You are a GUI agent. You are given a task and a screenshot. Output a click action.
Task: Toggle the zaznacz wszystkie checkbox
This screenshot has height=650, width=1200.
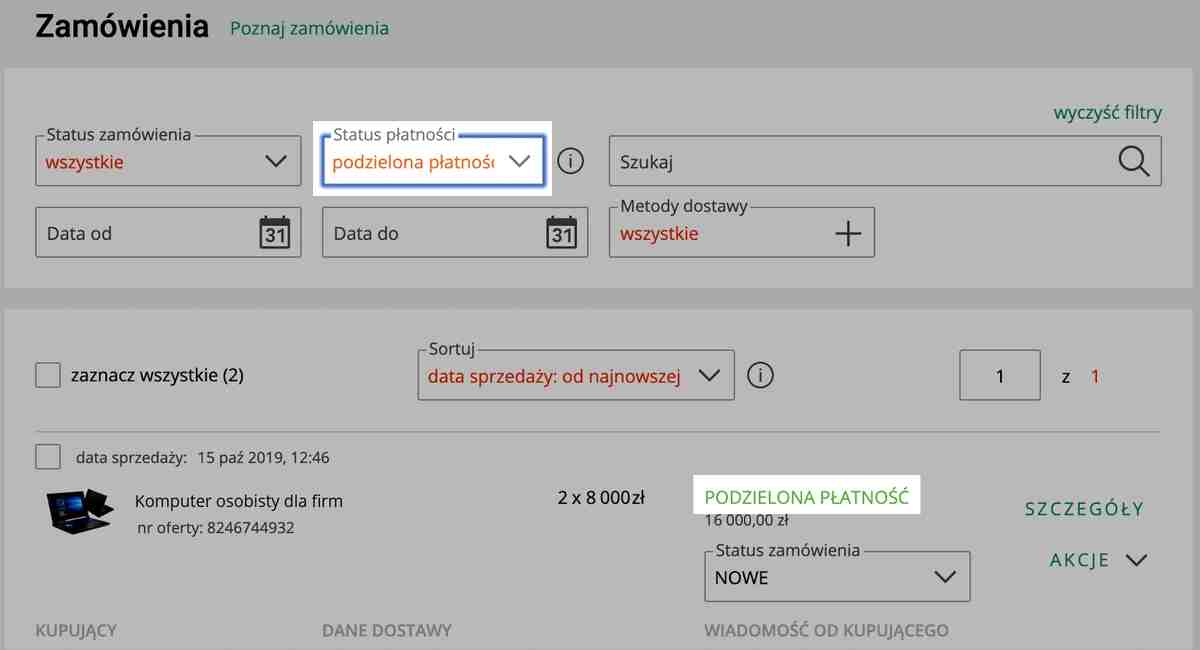(x=48, y=376)
